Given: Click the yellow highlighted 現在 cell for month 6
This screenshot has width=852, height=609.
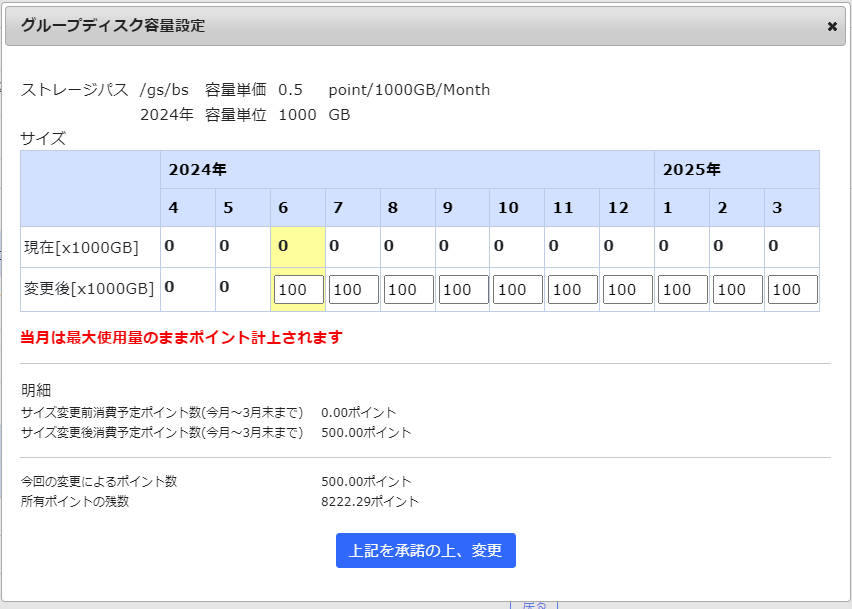Looking at the screenshot, I should point(297,246).
